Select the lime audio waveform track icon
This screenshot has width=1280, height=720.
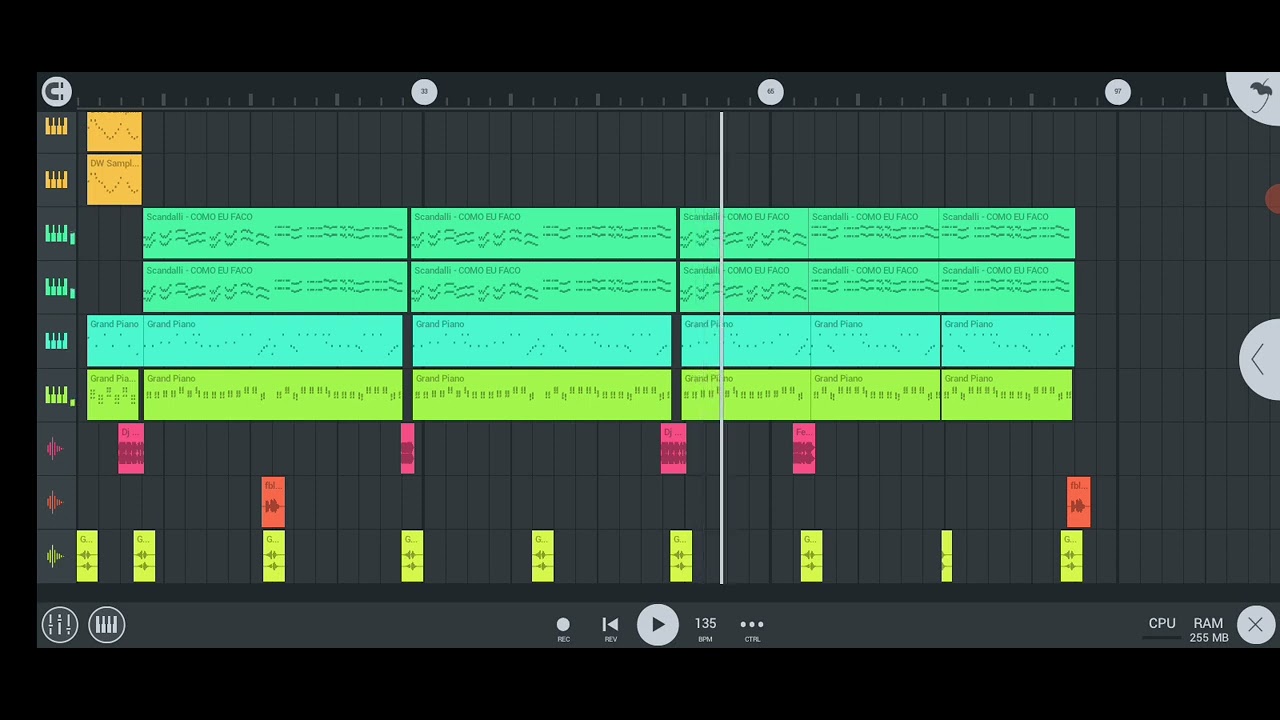tap(55, 557)
